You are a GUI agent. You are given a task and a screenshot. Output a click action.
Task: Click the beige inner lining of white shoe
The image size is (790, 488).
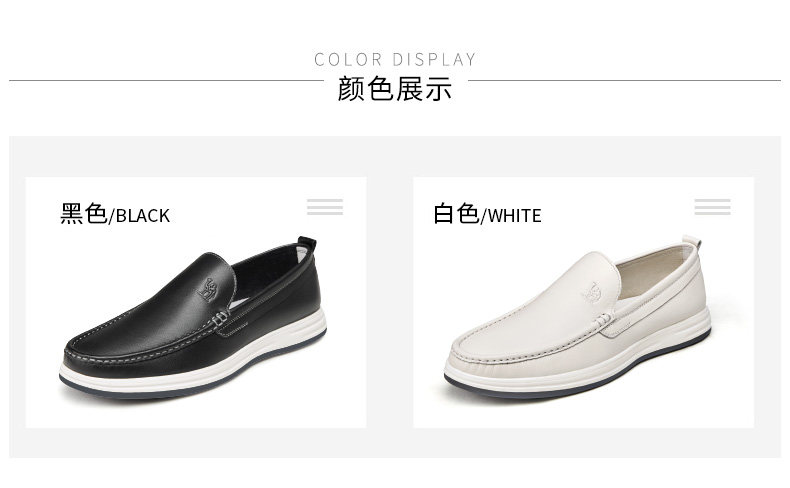pyautogui.click(x=650, y=274)
